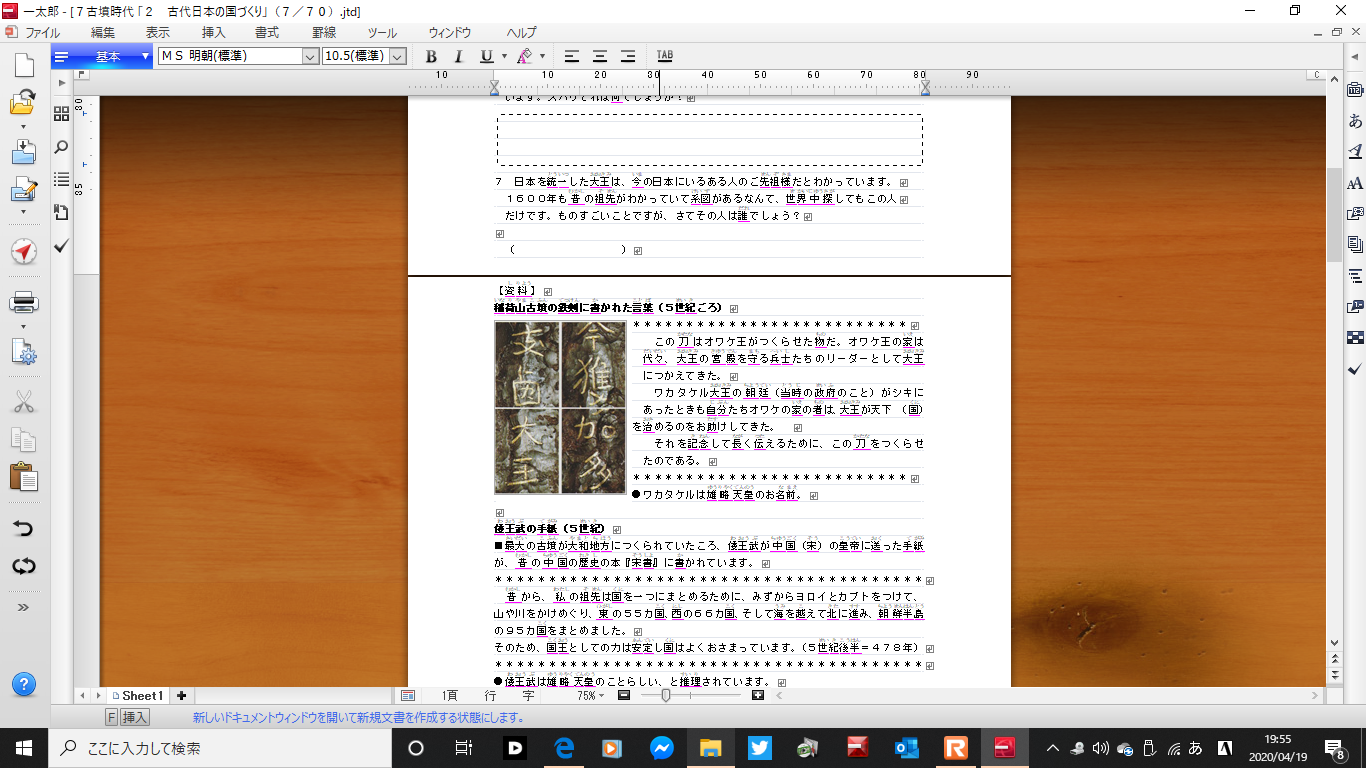The height and width of the screenshot is (768, 1366).
Task: Click the page settings gear document icon
Action: tap(24, 351)
